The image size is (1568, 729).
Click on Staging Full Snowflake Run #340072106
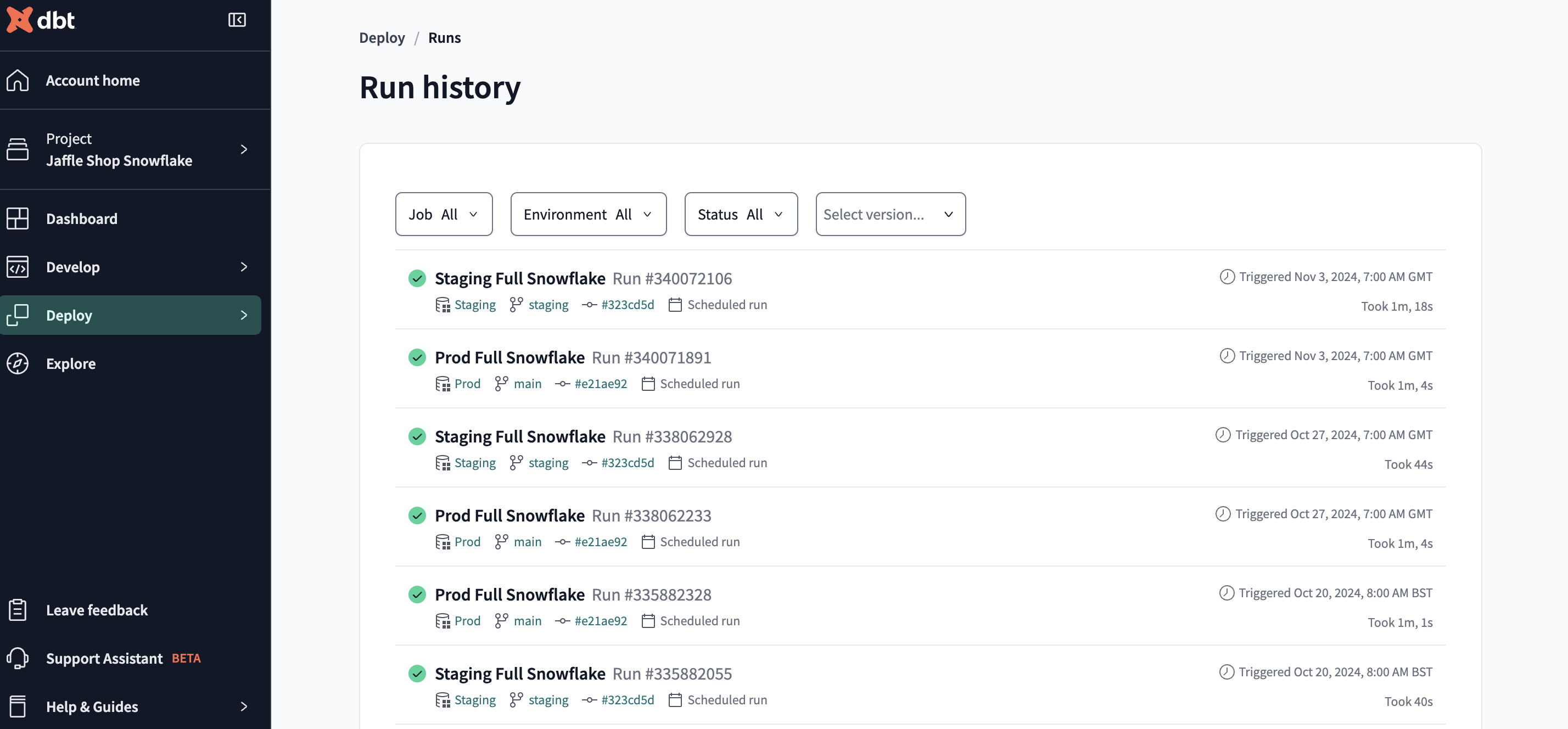pos(583,278)
